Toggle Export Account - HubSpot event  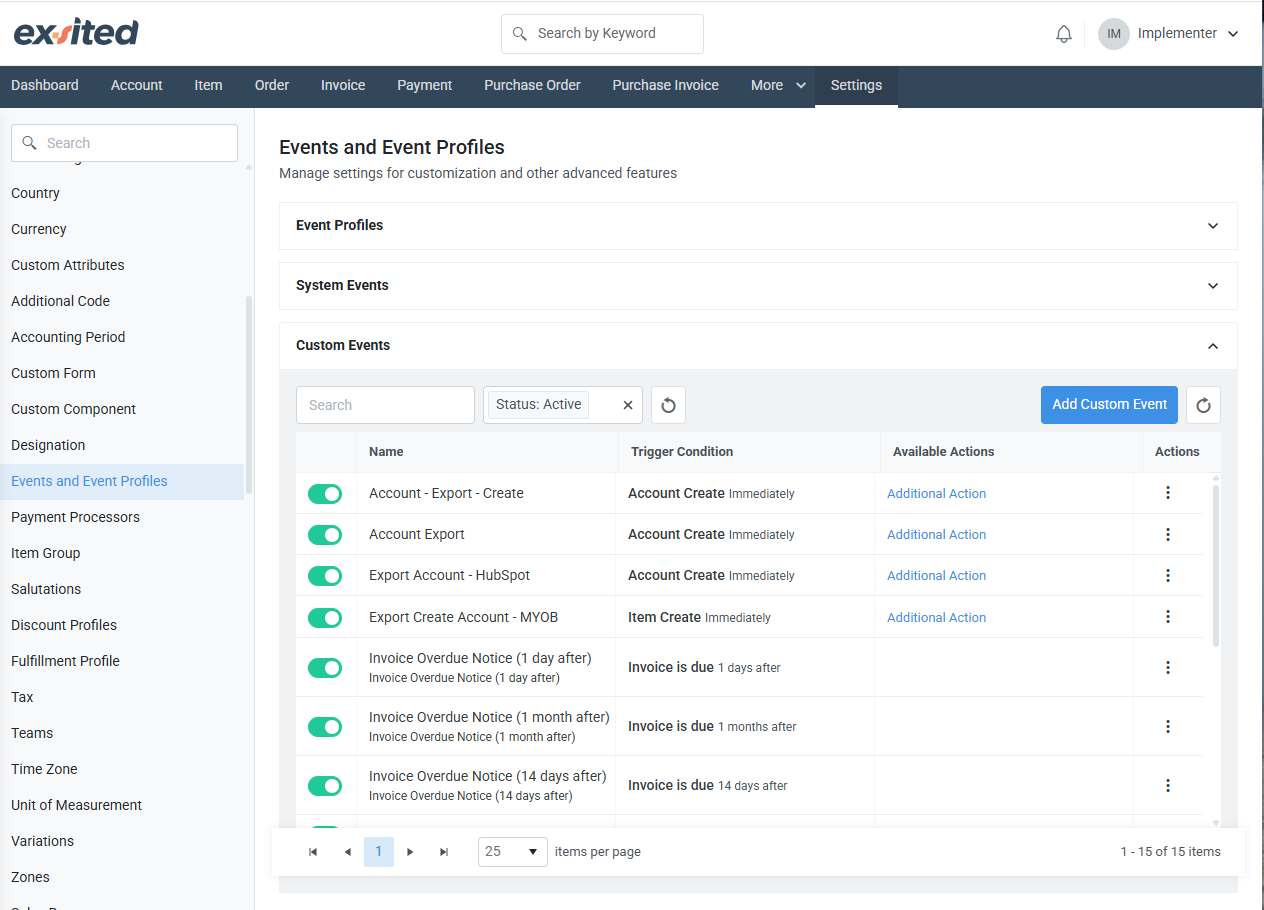point(325,576)
